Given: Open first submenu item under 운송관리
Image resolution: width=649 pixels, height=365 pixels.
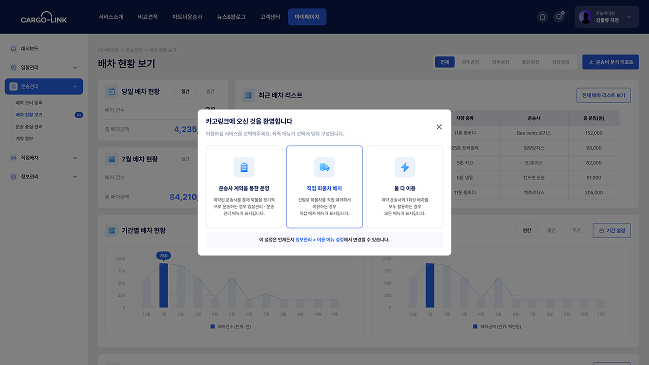Looking at the screenshot, I should pyautogui.click(x=29, y=103).
